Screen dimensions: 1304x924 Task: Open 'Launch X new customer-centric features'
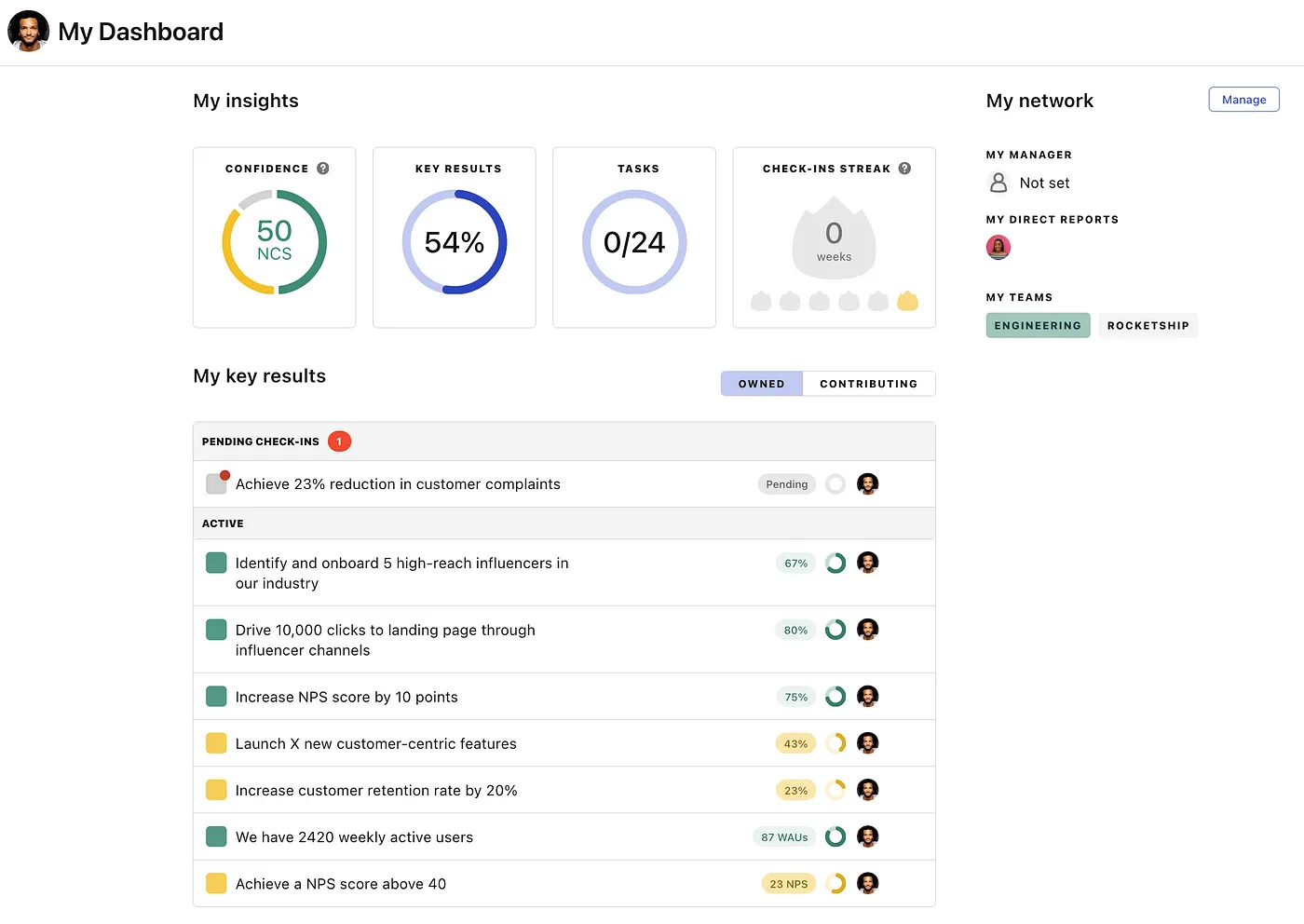[x=375, y=743]
